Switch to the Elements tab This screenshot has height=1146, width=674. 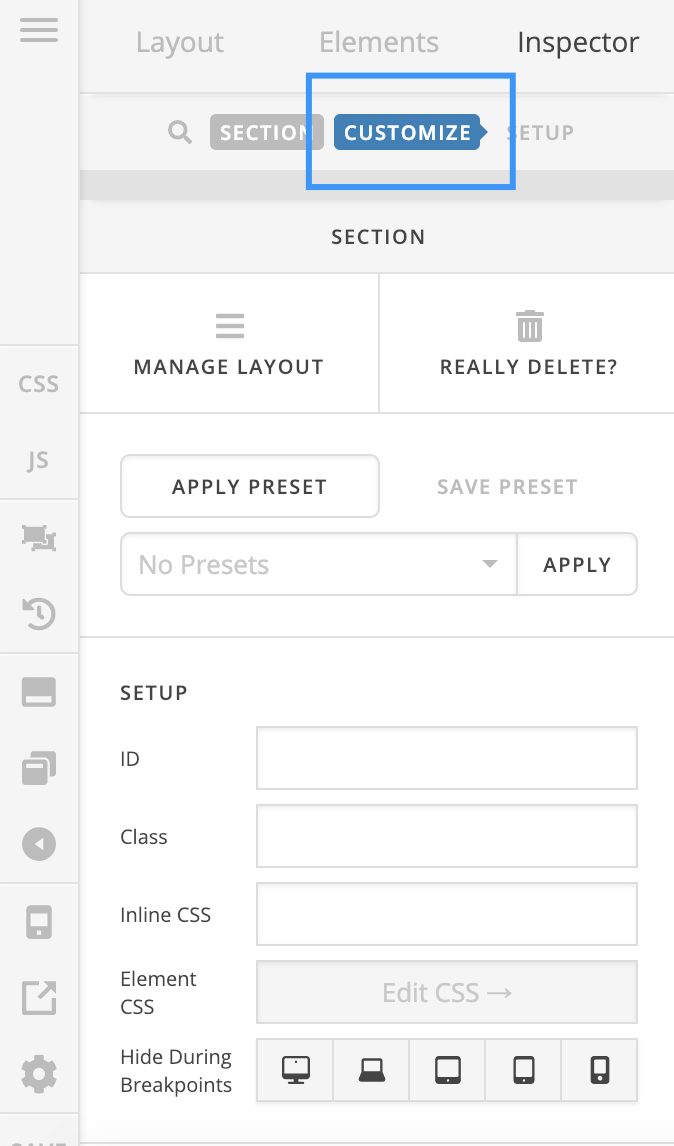[379, 43]
